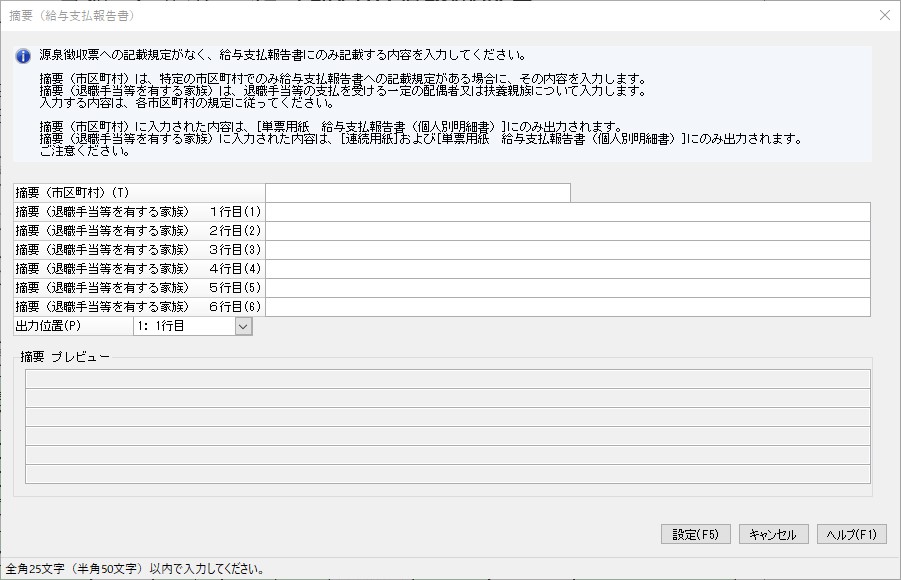901x580 pixels.
Task: Activate the 4行目 退職手当等 input box
Action: (x=567, y=269)
